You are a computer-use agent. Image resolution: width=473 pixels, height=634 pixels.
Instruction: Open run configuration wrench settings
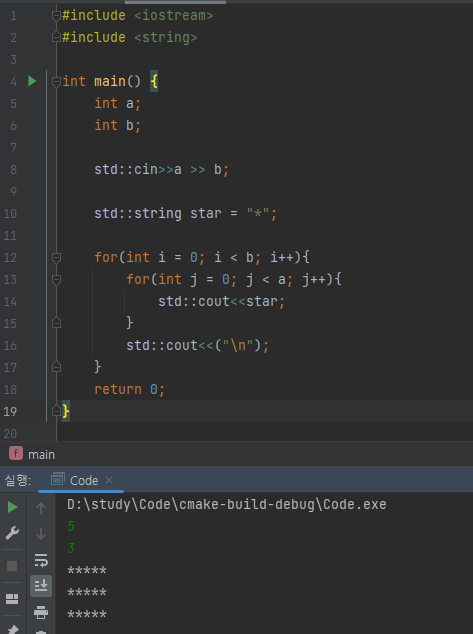pos(12,533)
